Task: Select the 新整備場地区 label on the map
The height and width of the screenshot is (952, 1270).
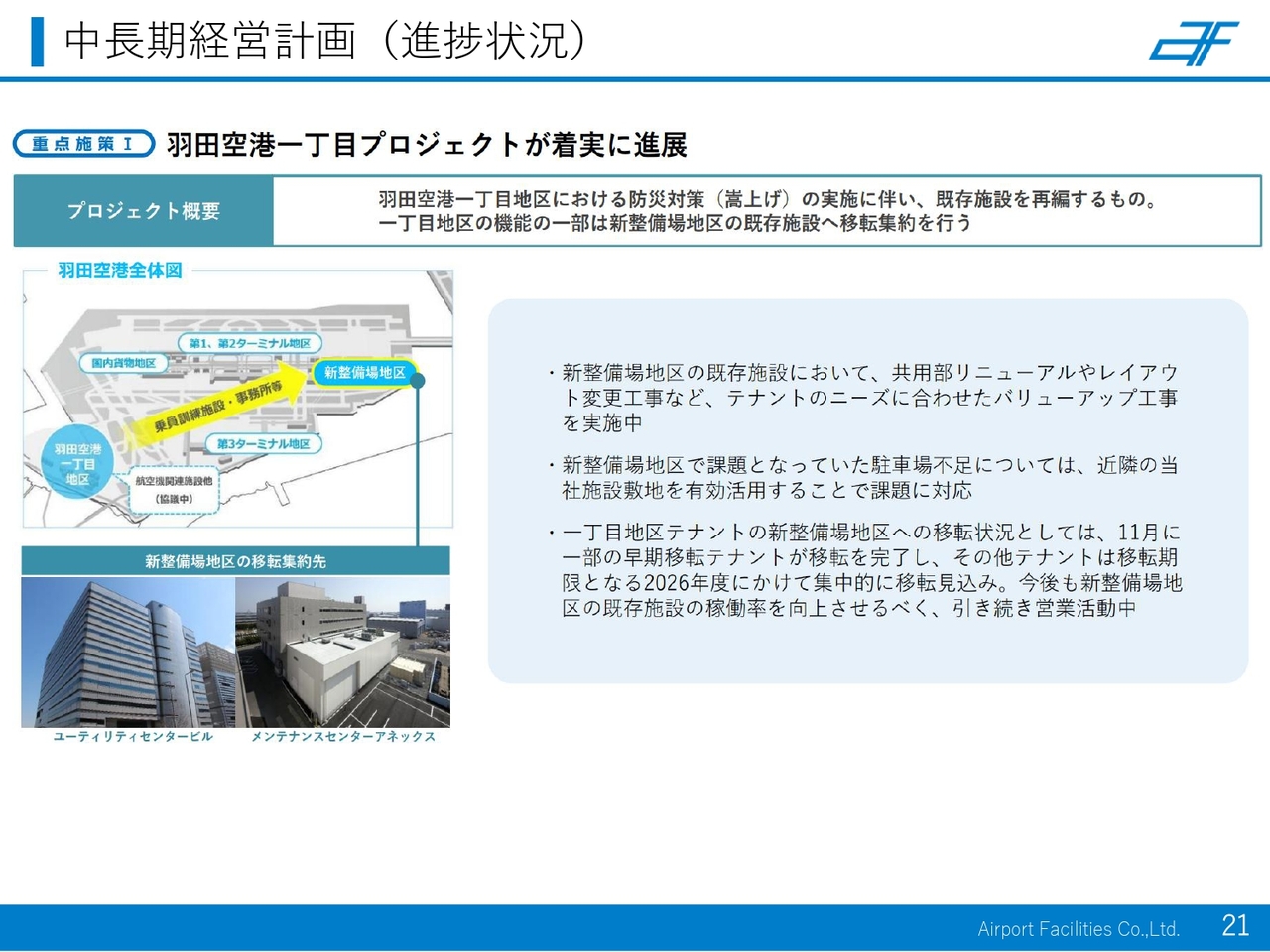Action: 364,372
